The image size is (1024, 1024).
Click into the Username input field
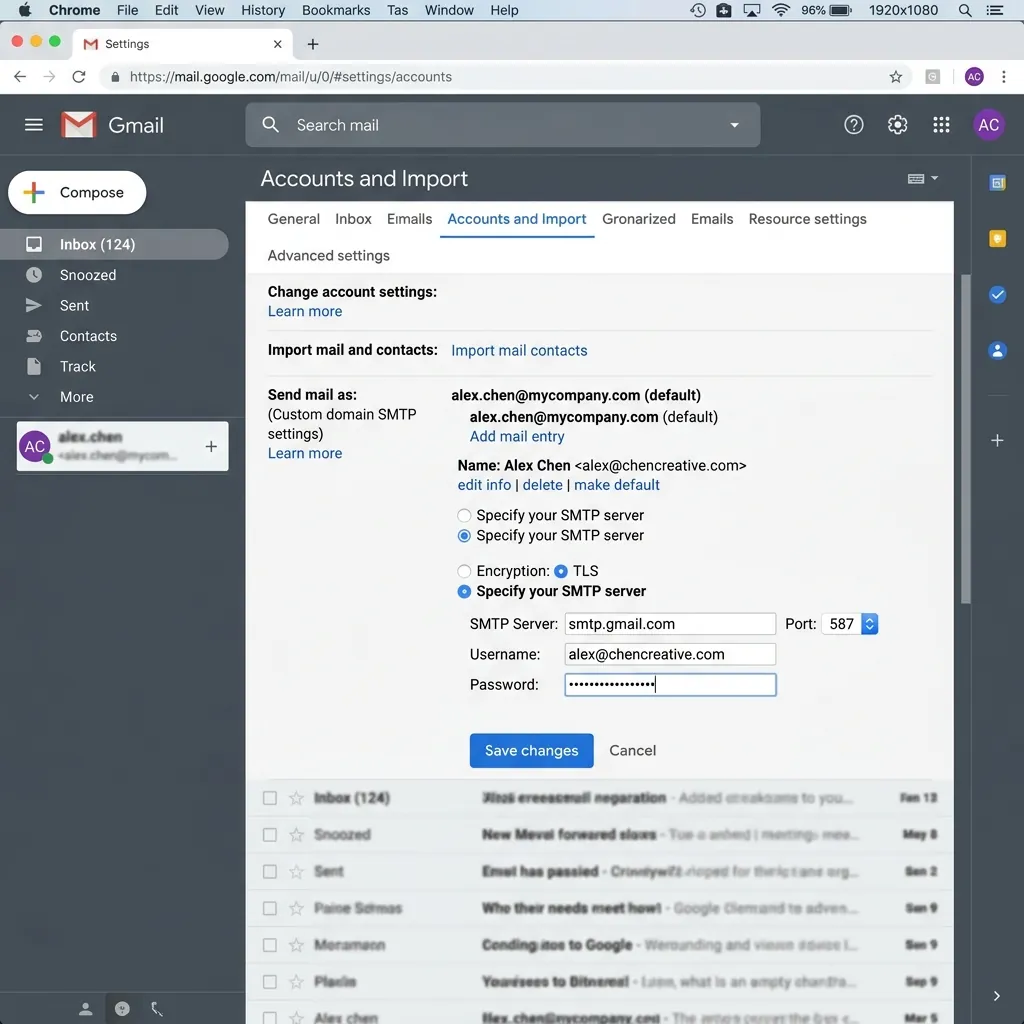click(670, 654)
